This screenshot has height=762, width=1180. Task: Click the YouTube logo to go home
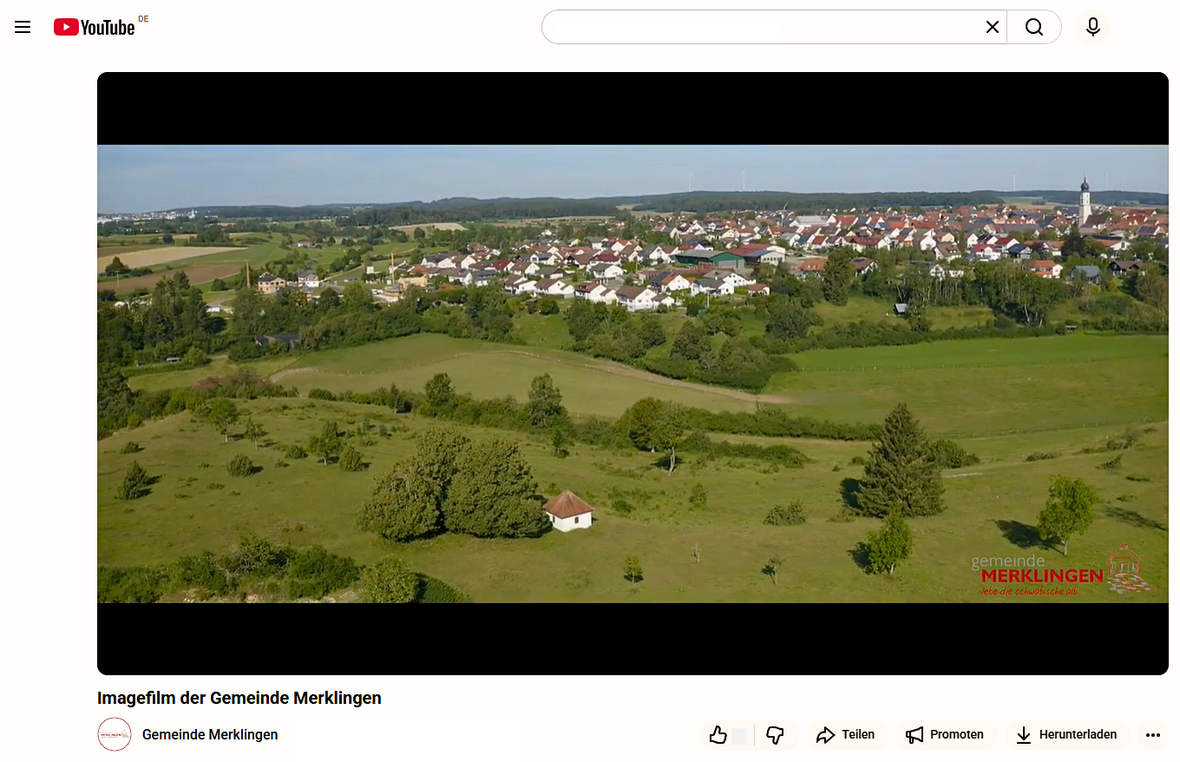pyautogui.click(x=96, y=27)
